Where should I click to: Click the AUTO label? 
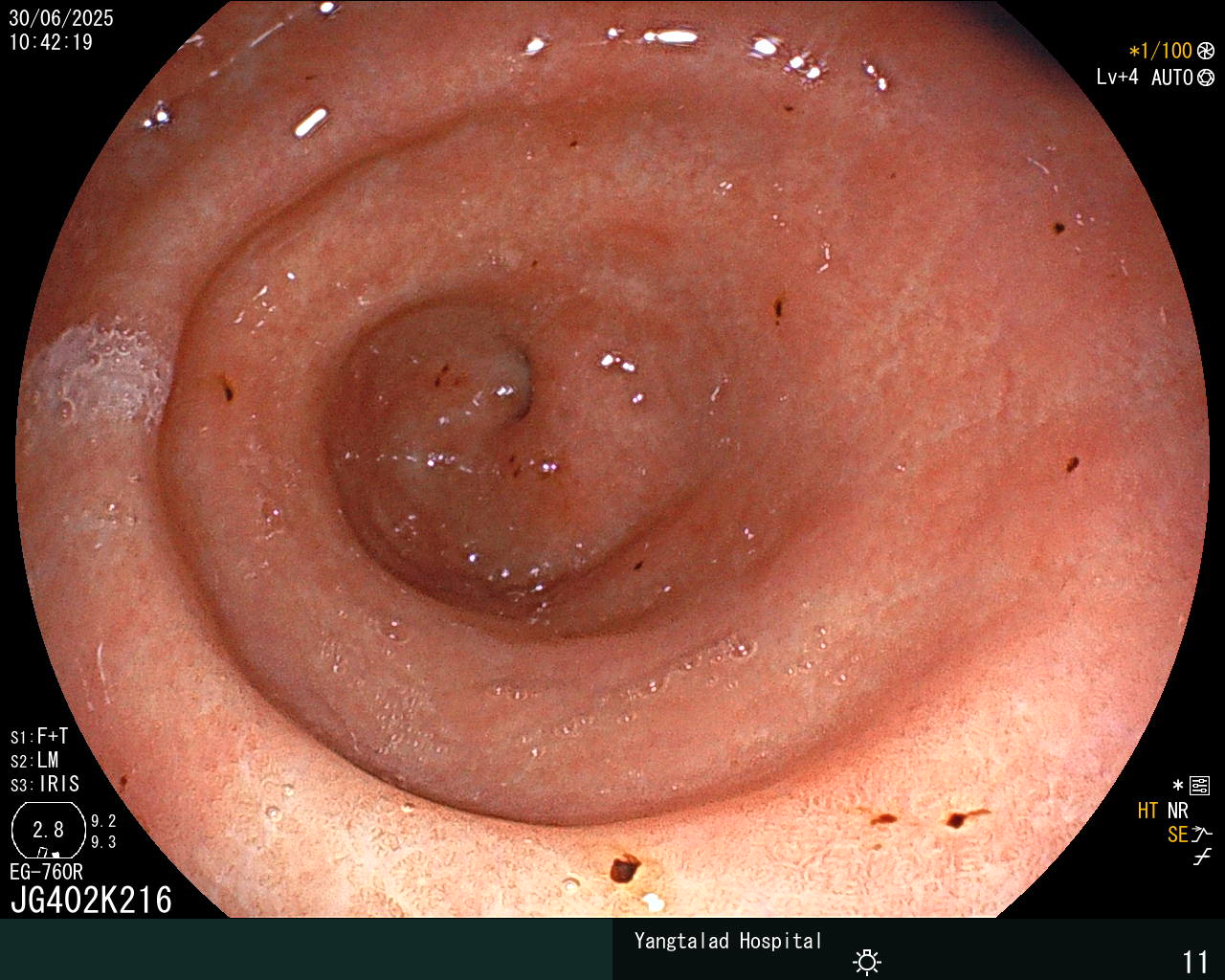(1172, 78)
